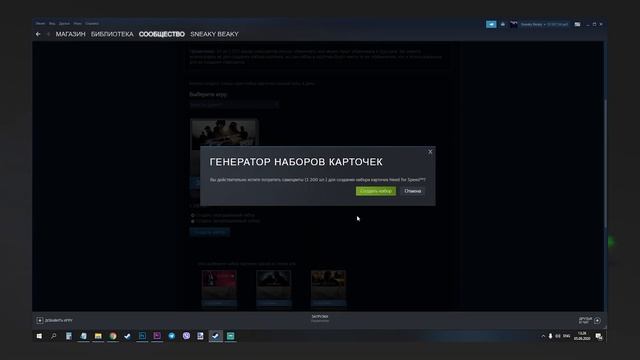Screen dimensions: 640x360
Task: Click the Sneaky Beaky avatar thumbnail
Action: [513, 24]
